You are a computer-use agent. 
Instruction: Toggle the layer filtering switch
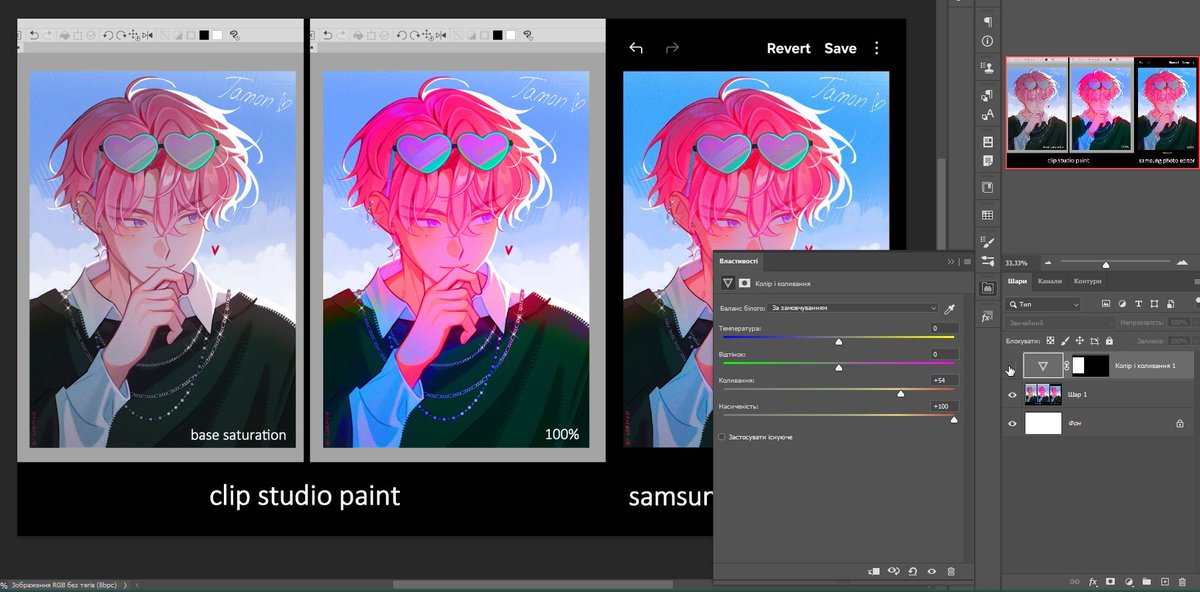(x=1195, y=303)
